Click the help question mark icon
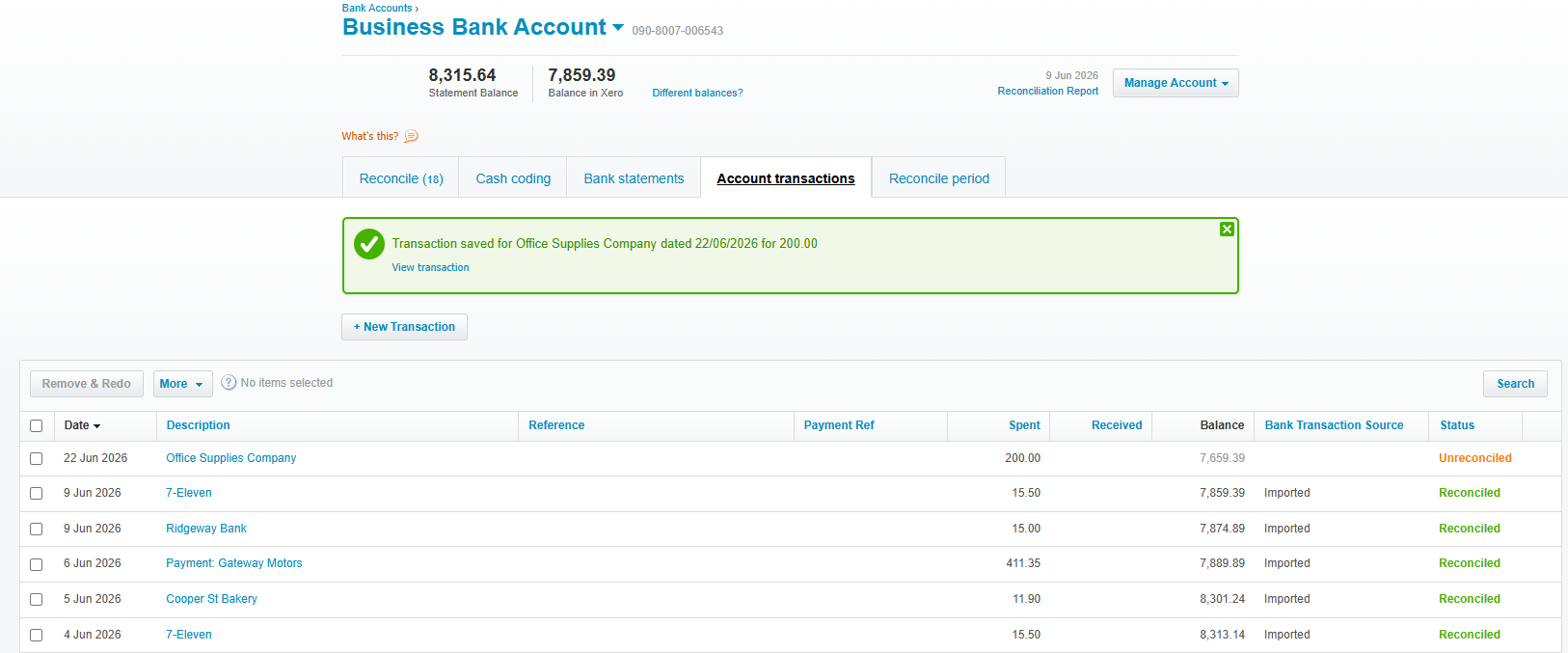The height and width of the screenshot is (653, 1568). [229, 383]
